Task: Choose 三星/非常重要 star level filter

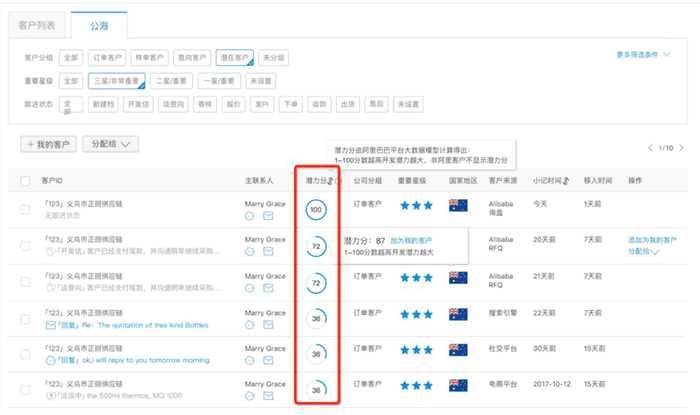Action: pyautogui.click(x=117, y=81)
